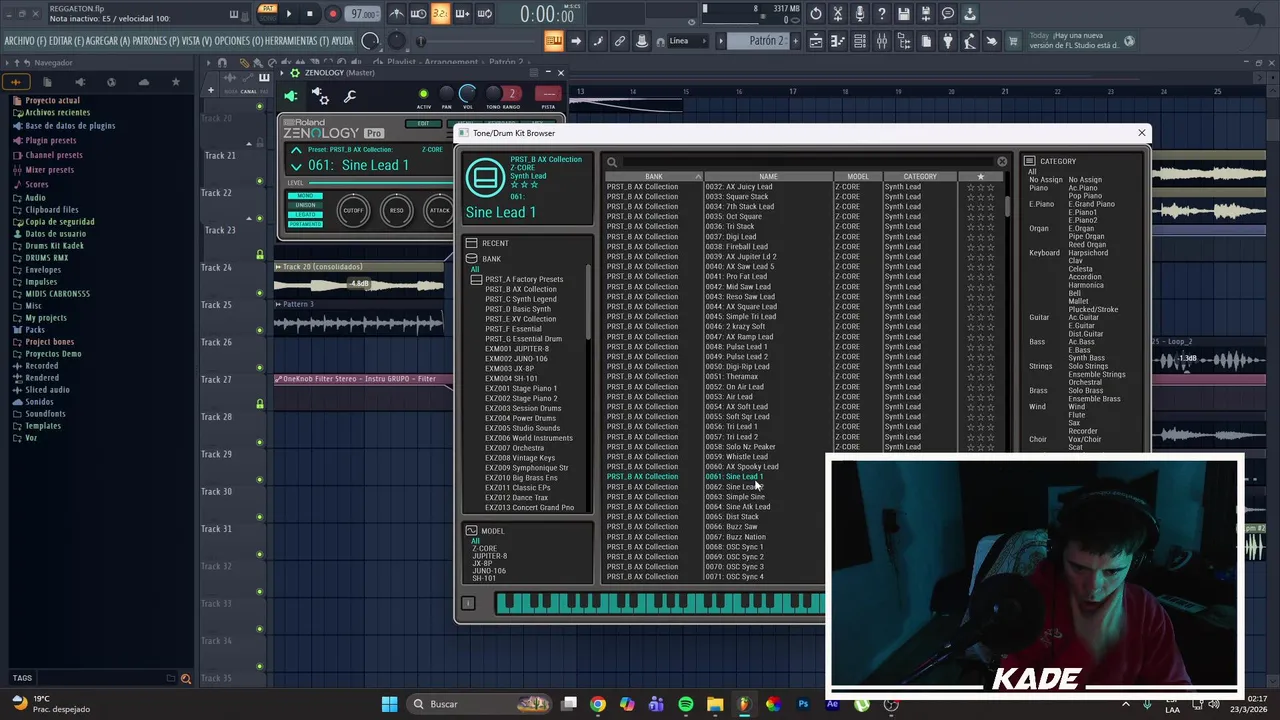Toggle the ACTIV enable LED in Zenology
Screen dimensions: 1280x720
tap(424, 94)
